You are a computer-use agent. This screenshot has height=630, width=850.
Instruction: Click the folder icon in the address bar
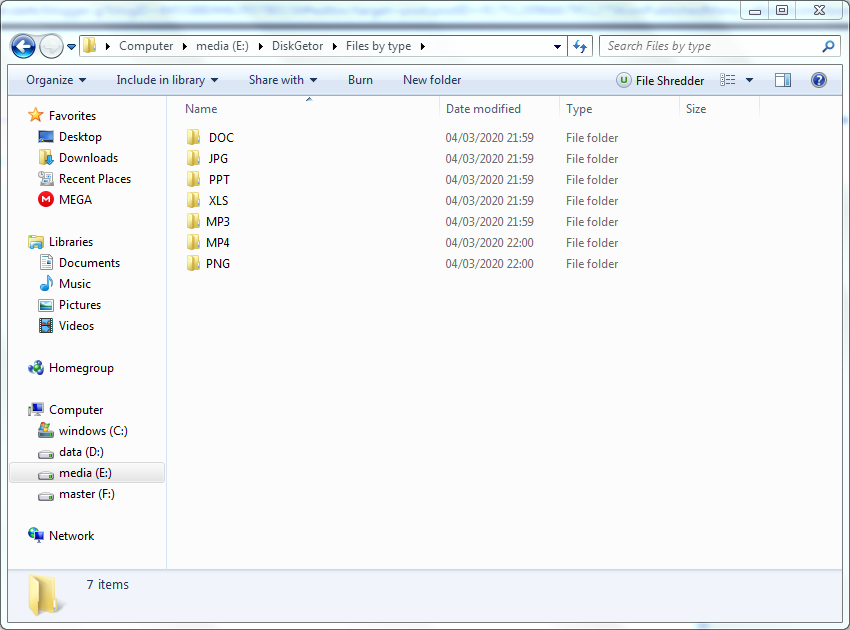pos(89,45)
